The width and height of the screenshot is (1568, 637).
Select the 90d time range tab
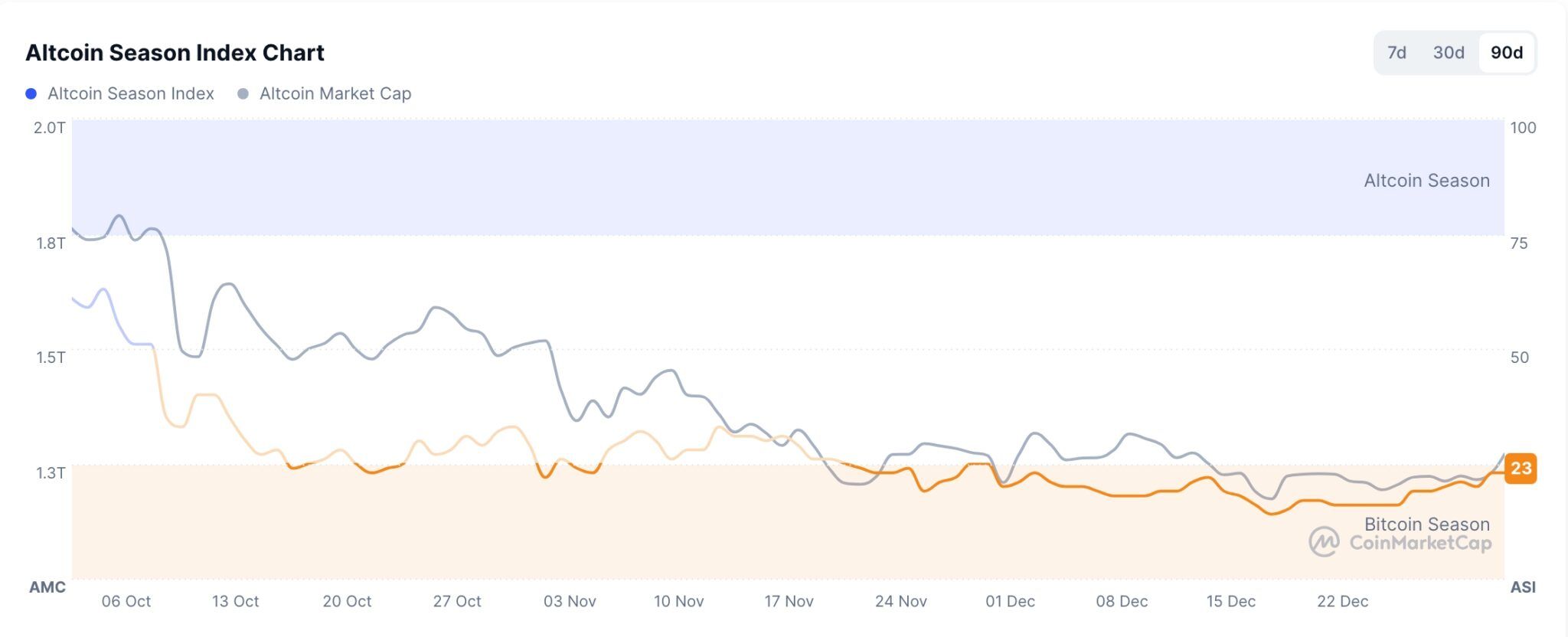(1506, 53)
